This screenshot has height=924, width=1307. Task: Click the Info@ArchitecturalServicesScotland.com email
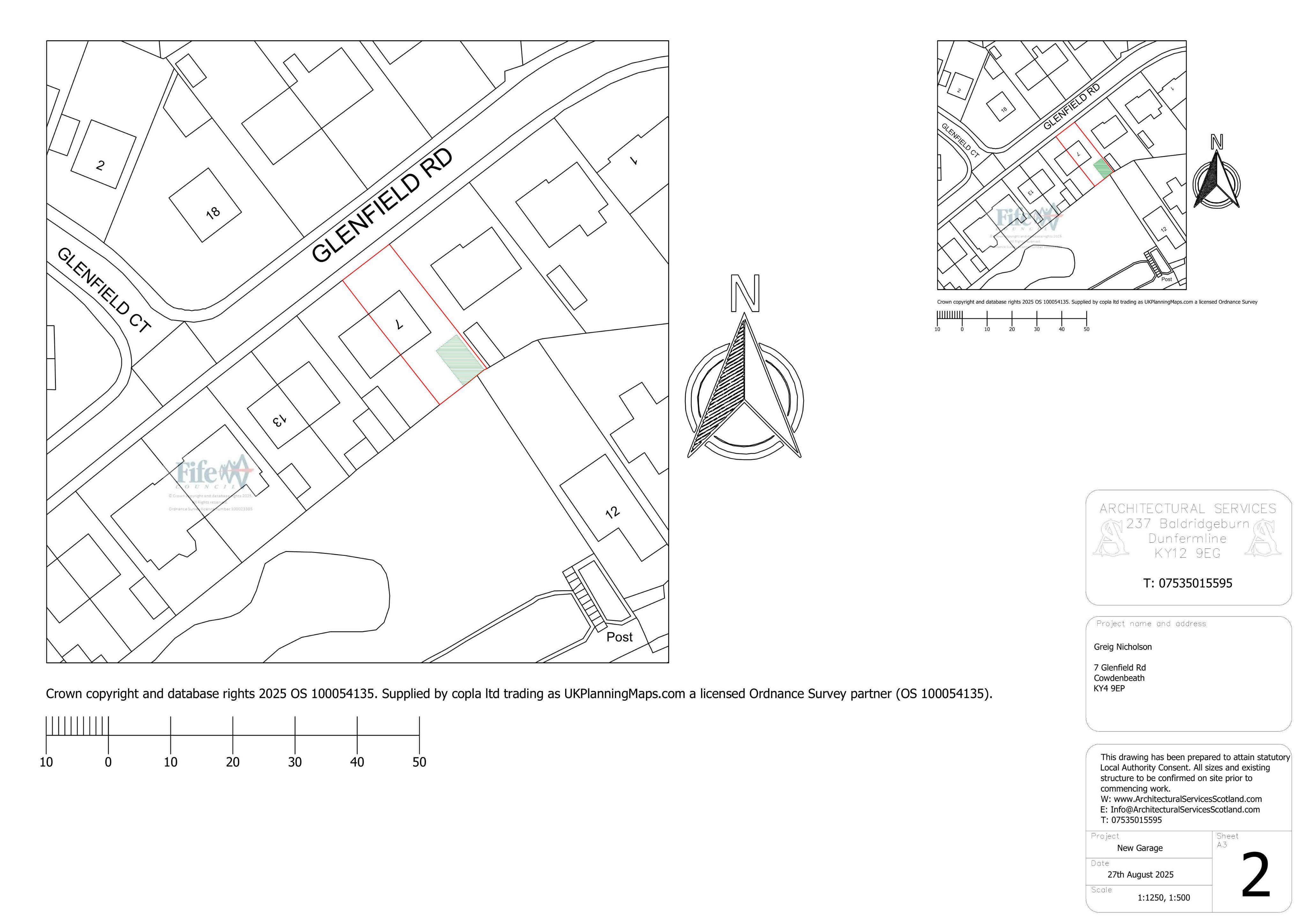[x=1185, y=809]
